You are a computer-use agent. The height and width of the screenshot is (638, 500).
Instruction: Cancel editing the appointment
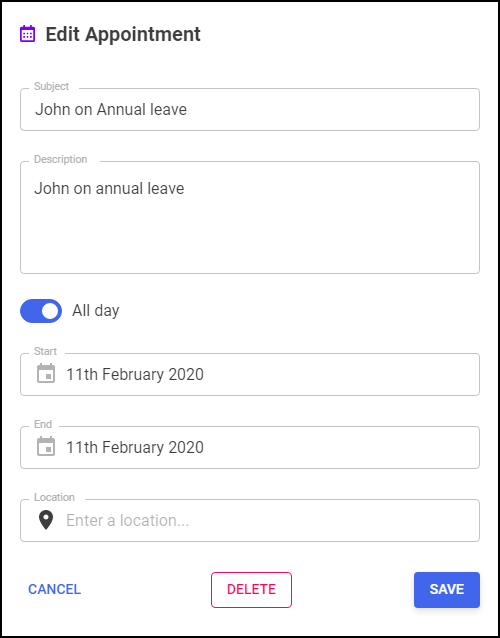click(55, 590)
